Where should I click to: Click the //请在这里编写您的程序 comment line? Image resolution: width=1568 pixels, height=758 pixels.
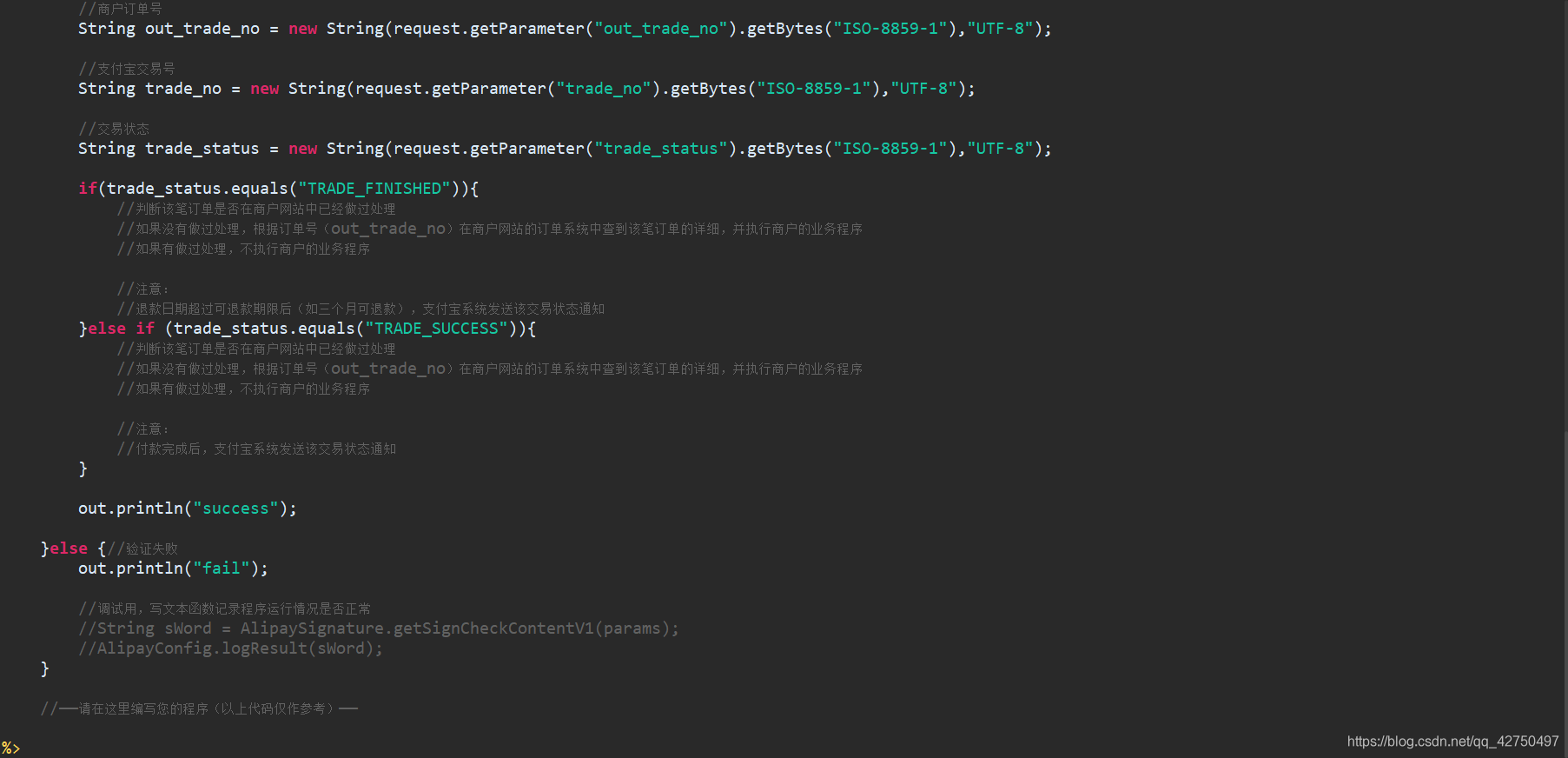pos(199,708)
